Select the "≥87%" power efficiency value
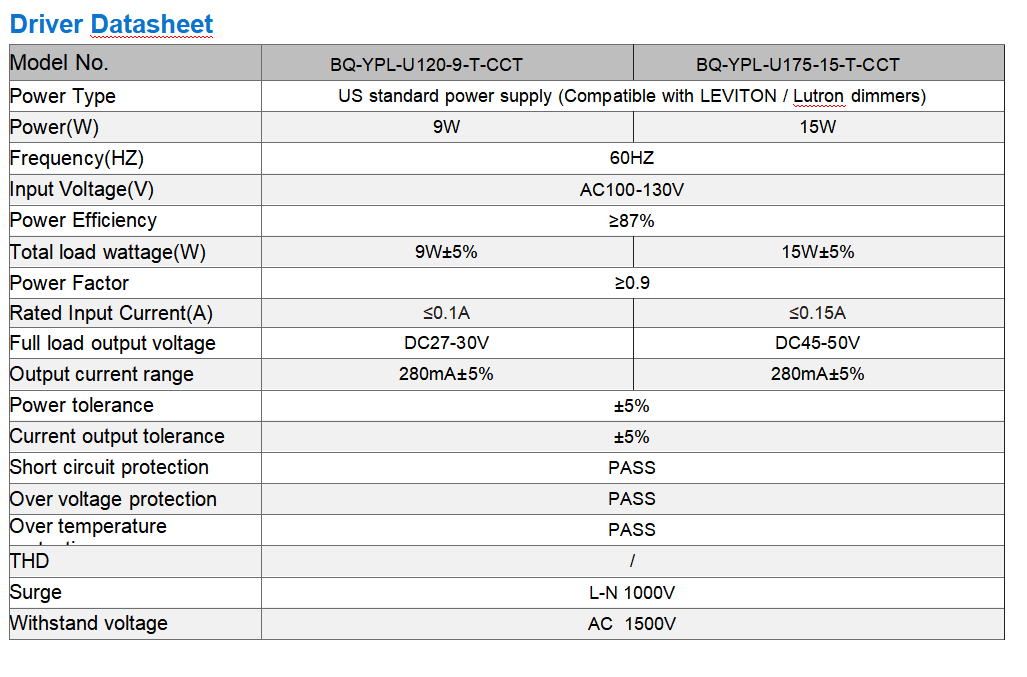 631,221
